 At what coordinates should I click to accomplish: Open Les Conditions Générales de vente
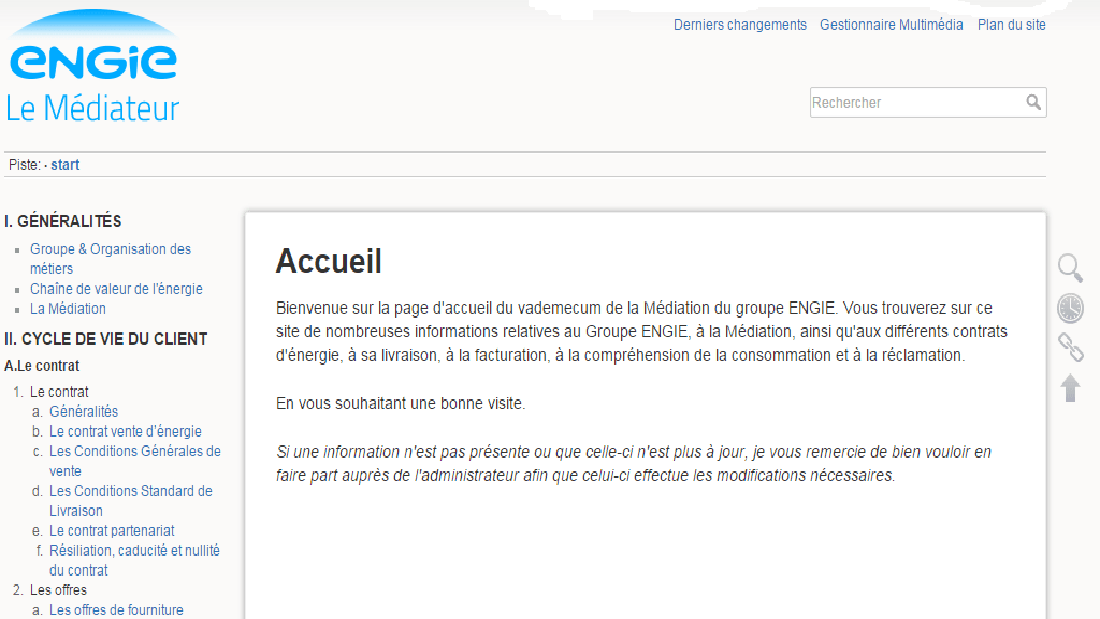[x=135, y=461]
